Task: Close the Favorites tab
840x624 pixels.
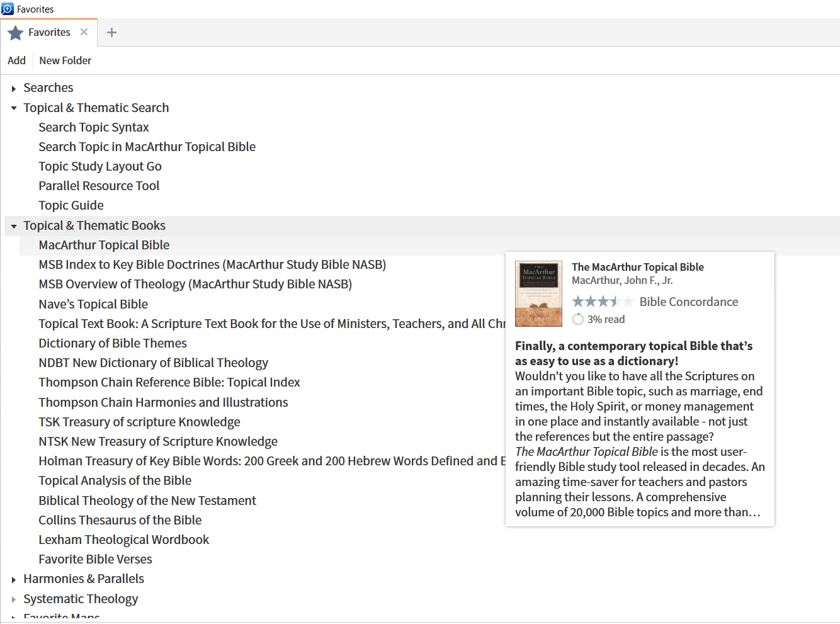Action: pyautogui.click(x=84, y=32)
